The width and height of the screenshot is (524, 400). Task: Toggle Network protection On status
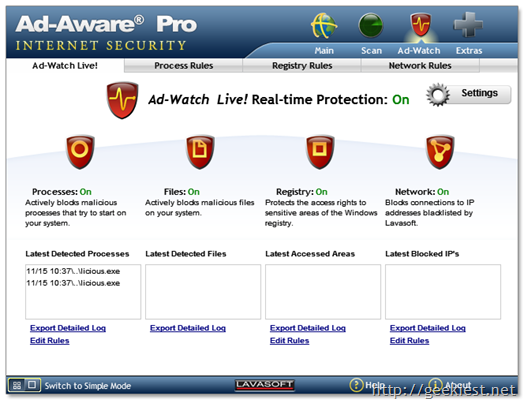coord(443,192)
